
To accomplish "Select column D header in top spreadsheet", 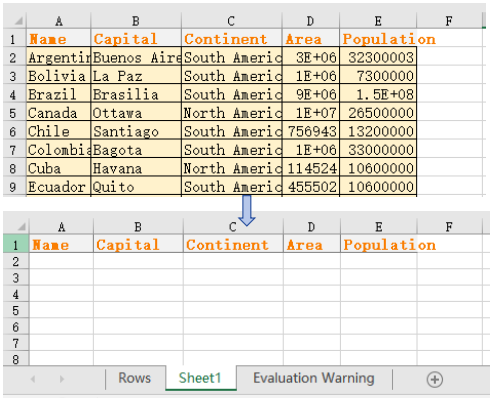I will pyautogui.click(x=311, y=21).
